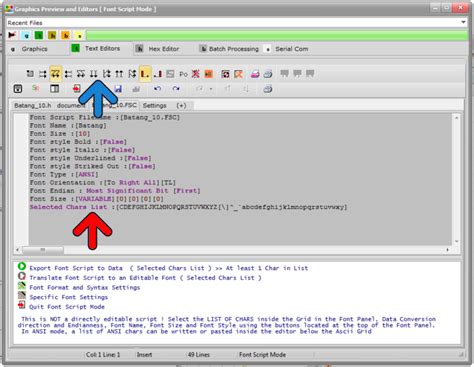Toggle the highlighted 'L' endian button
The height and width of the screenshot is (367, 474).
pos(145,74)
